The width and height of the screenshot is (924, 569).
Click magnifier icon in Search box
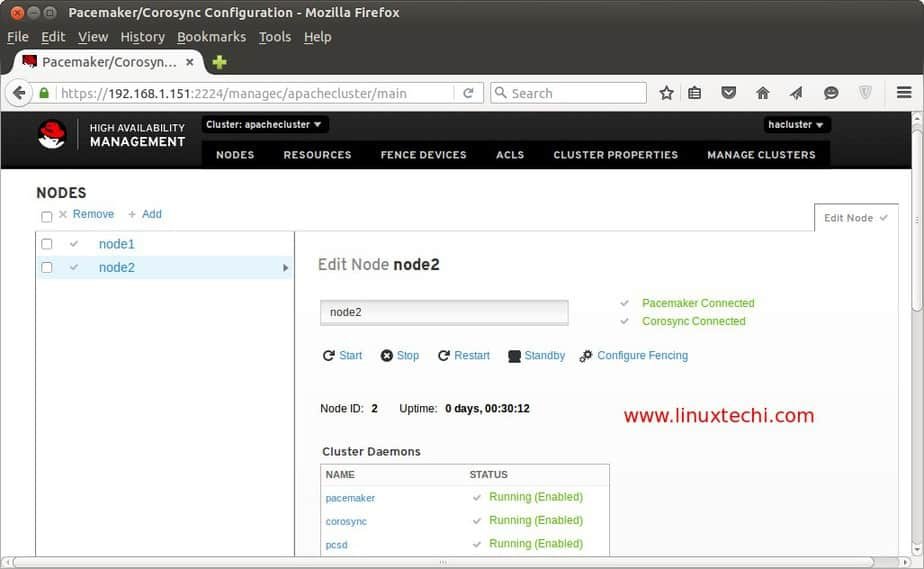click(500, 92)
